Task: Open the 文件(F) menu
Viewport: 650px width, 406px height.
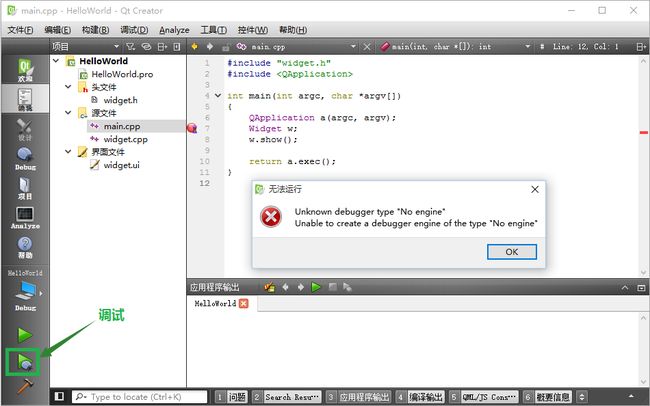Action: point(20,30)
